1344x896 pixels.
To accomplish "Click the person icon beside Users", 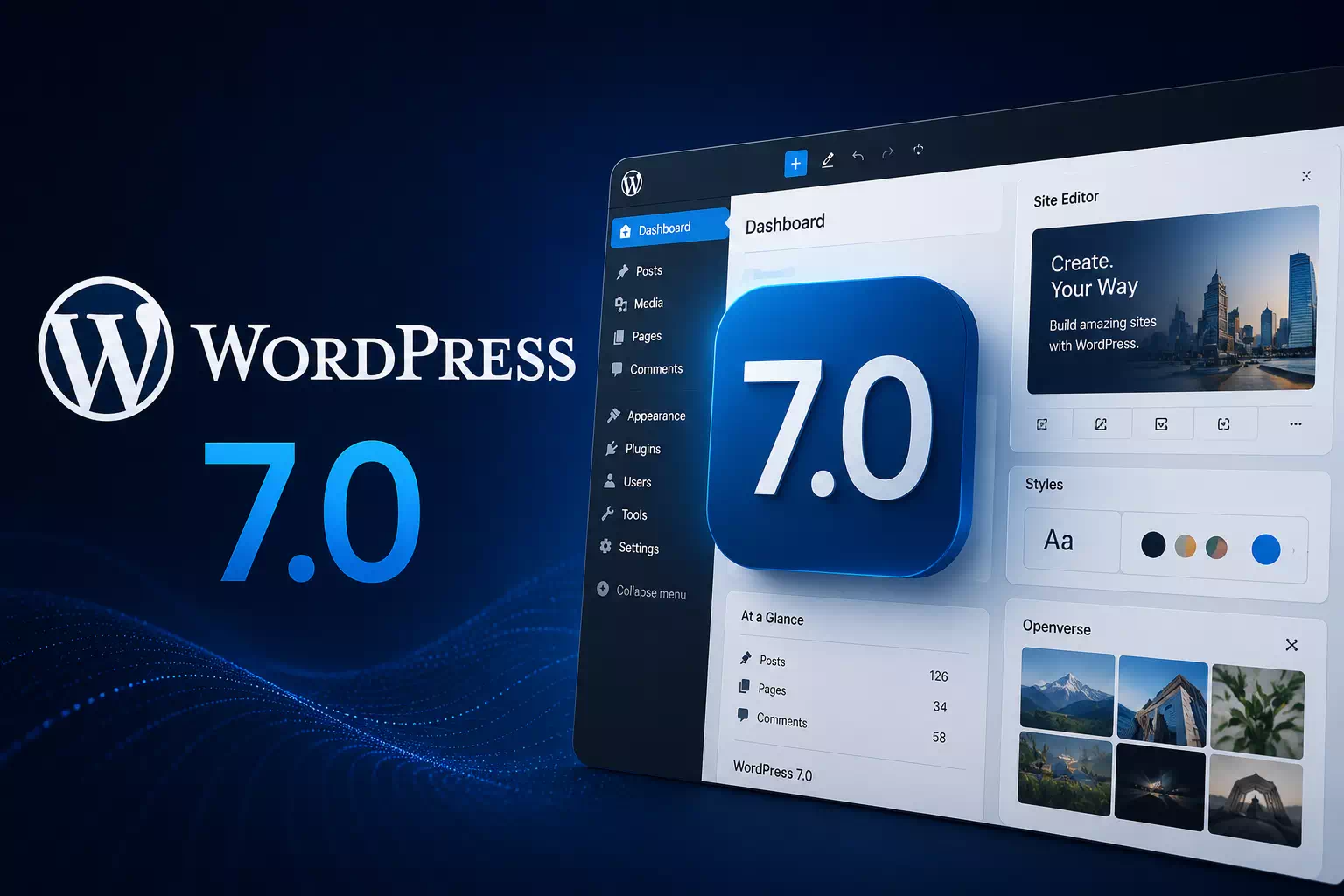I will (610, 481).
